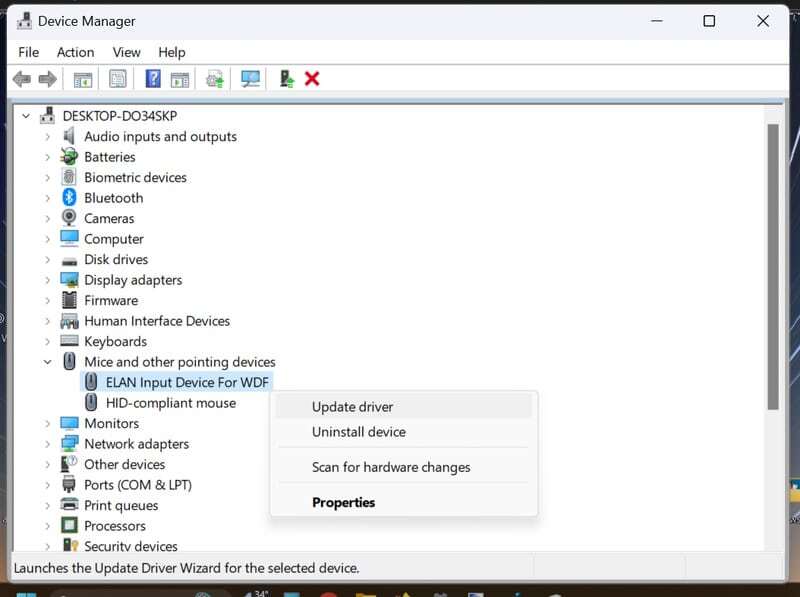
Task: Select the Print queues tree item
Action: tap(121, 505)
